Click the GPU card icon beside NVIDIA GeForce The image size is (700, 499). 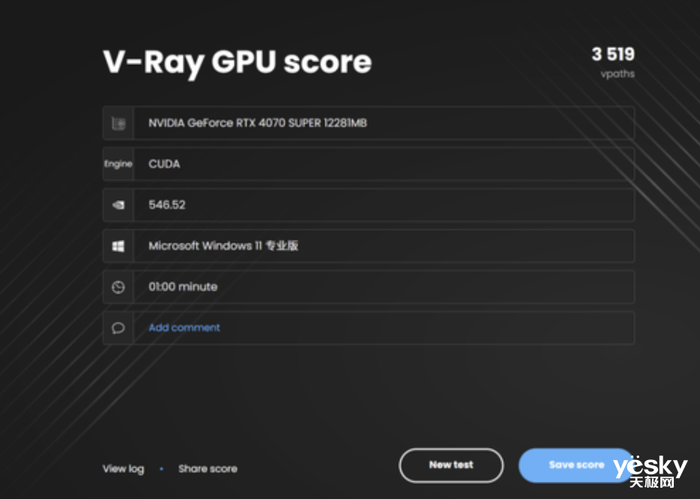tap(118, 123)
